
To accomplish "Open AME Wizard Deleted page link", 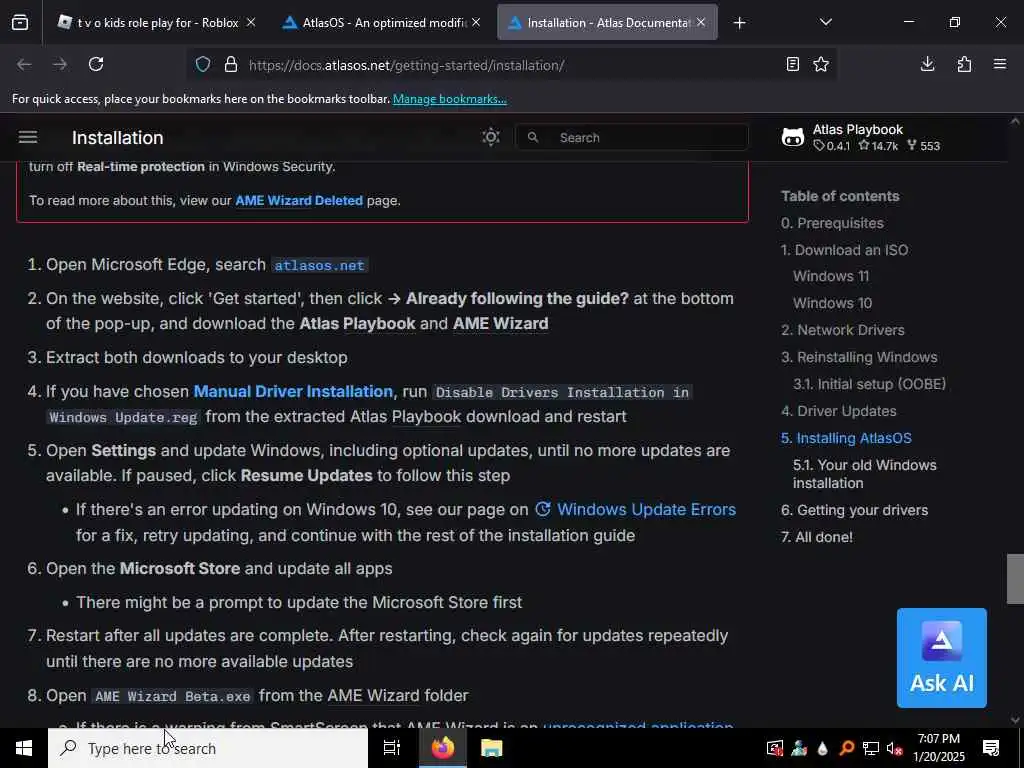I will point(299,200).
